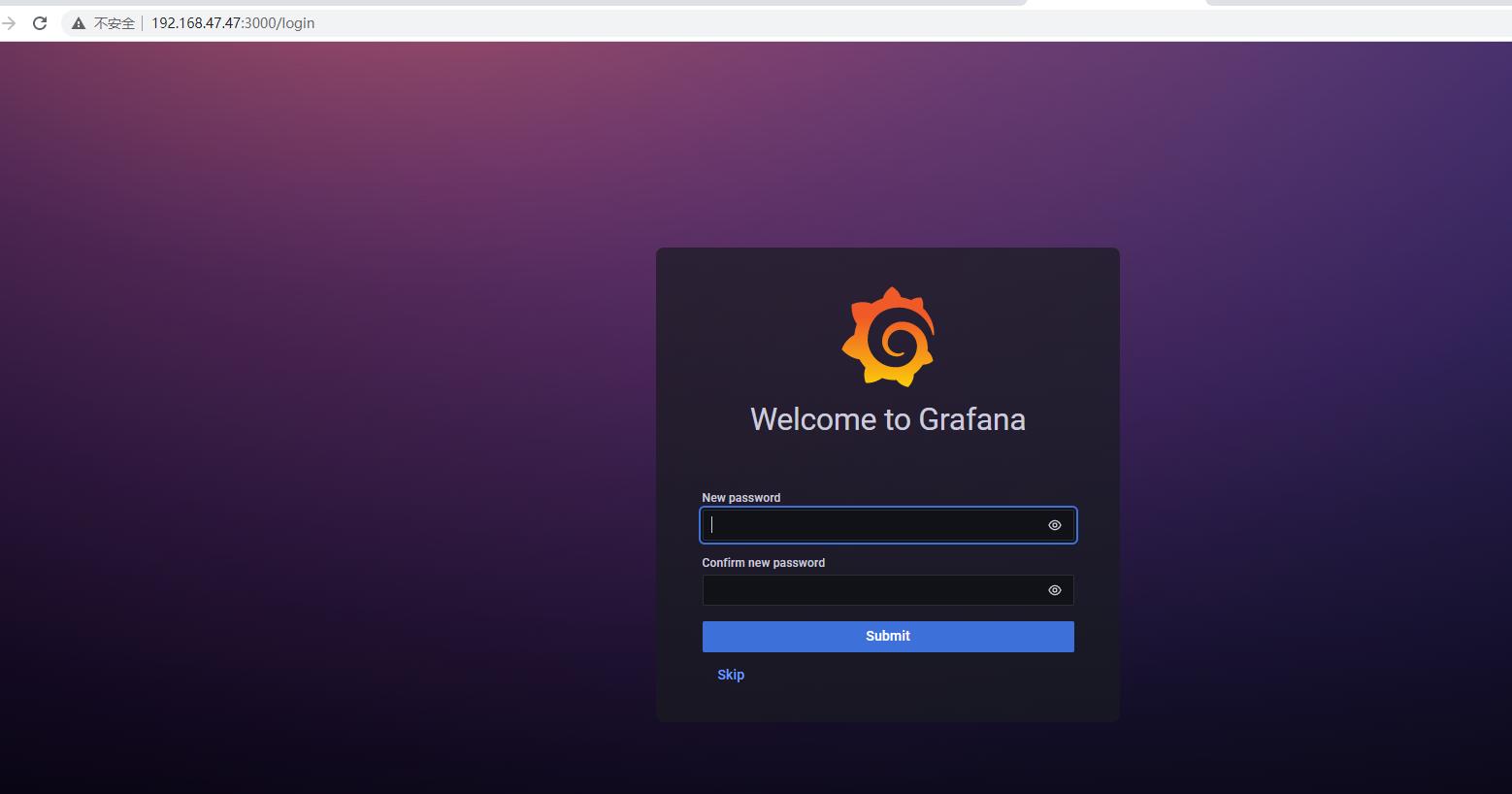This screenshot has width=1512, height=794.
Task: Focus the Confirm new password input field
Action: [888, 590]
